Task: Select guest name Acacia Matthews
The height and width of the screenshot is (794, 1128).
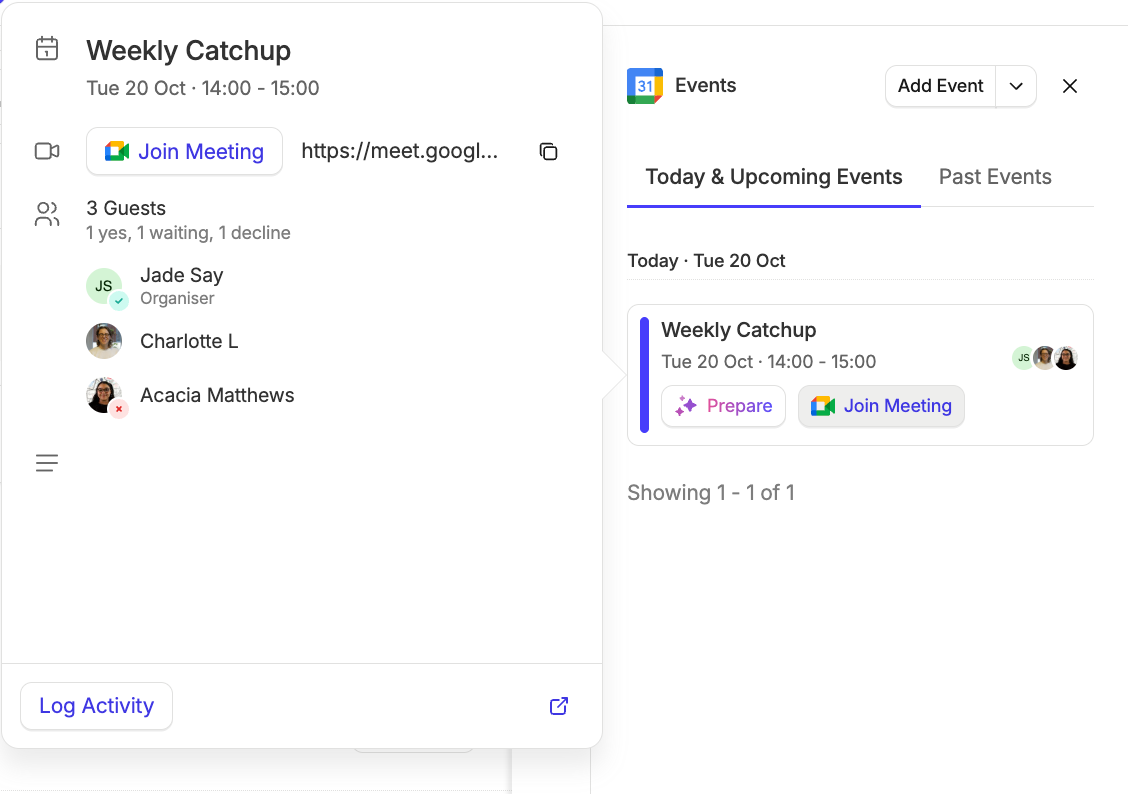Action: coord(217,395)
